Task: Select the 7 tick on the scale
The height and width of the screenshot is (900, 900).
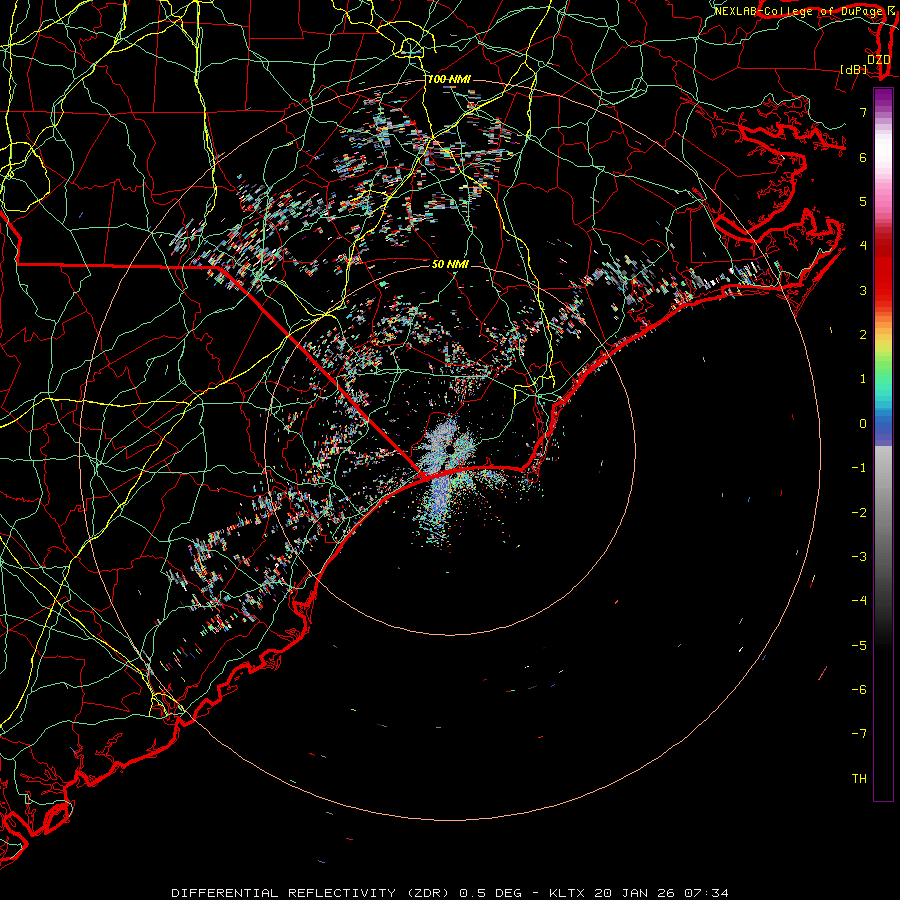Action: (863, 112)
